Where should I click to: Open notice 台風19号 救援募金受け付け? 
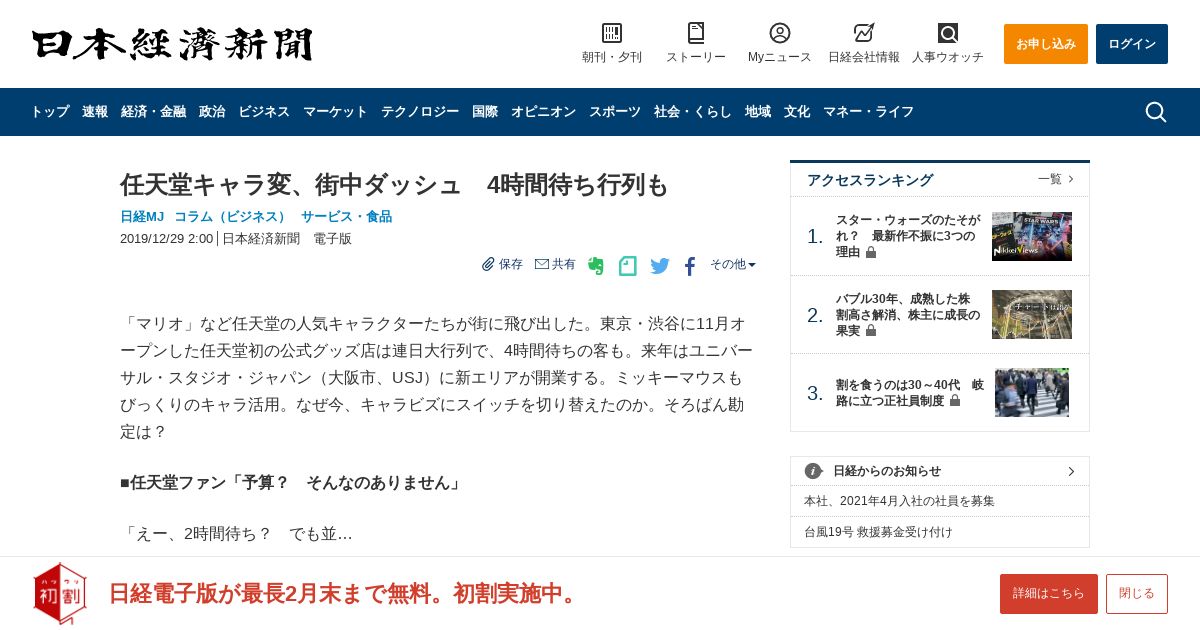click(x=878, y=532)
